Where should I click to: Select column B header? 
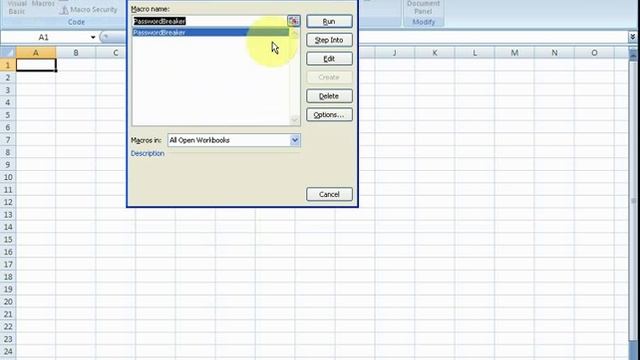(76, 53)
